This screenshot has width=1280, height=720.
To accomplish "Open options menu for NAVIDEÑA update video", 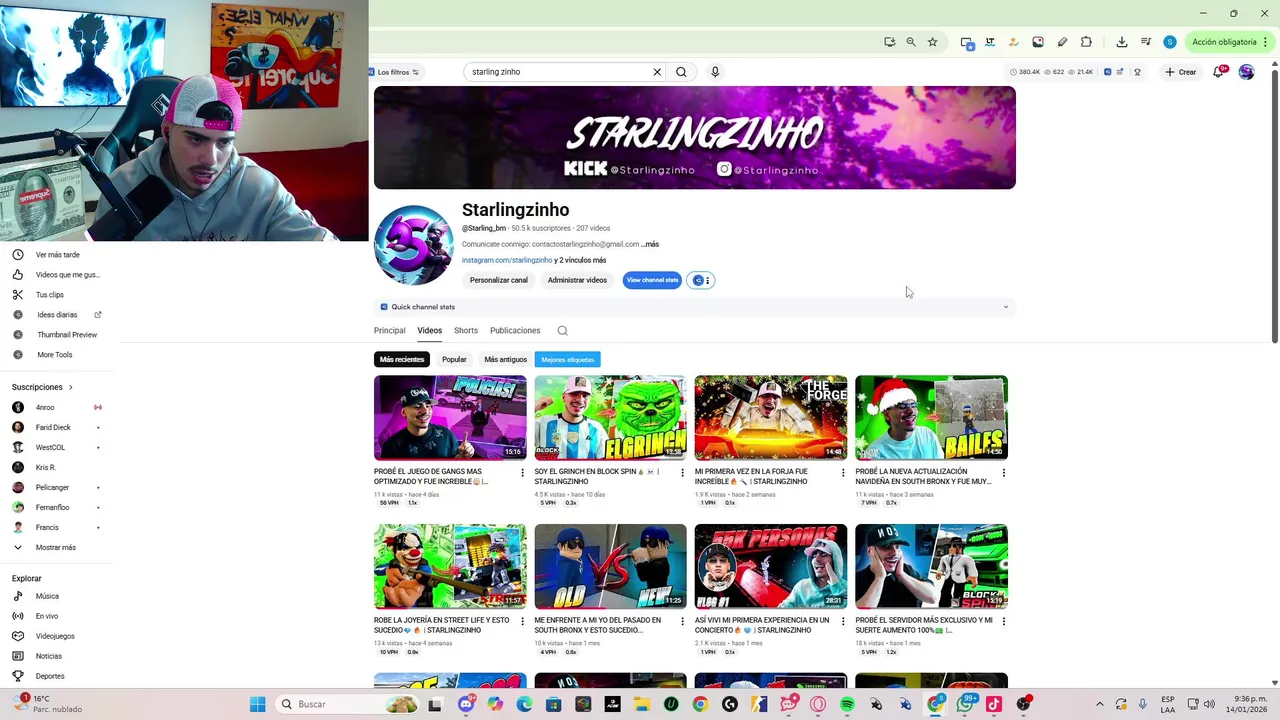I will 1003,472.
